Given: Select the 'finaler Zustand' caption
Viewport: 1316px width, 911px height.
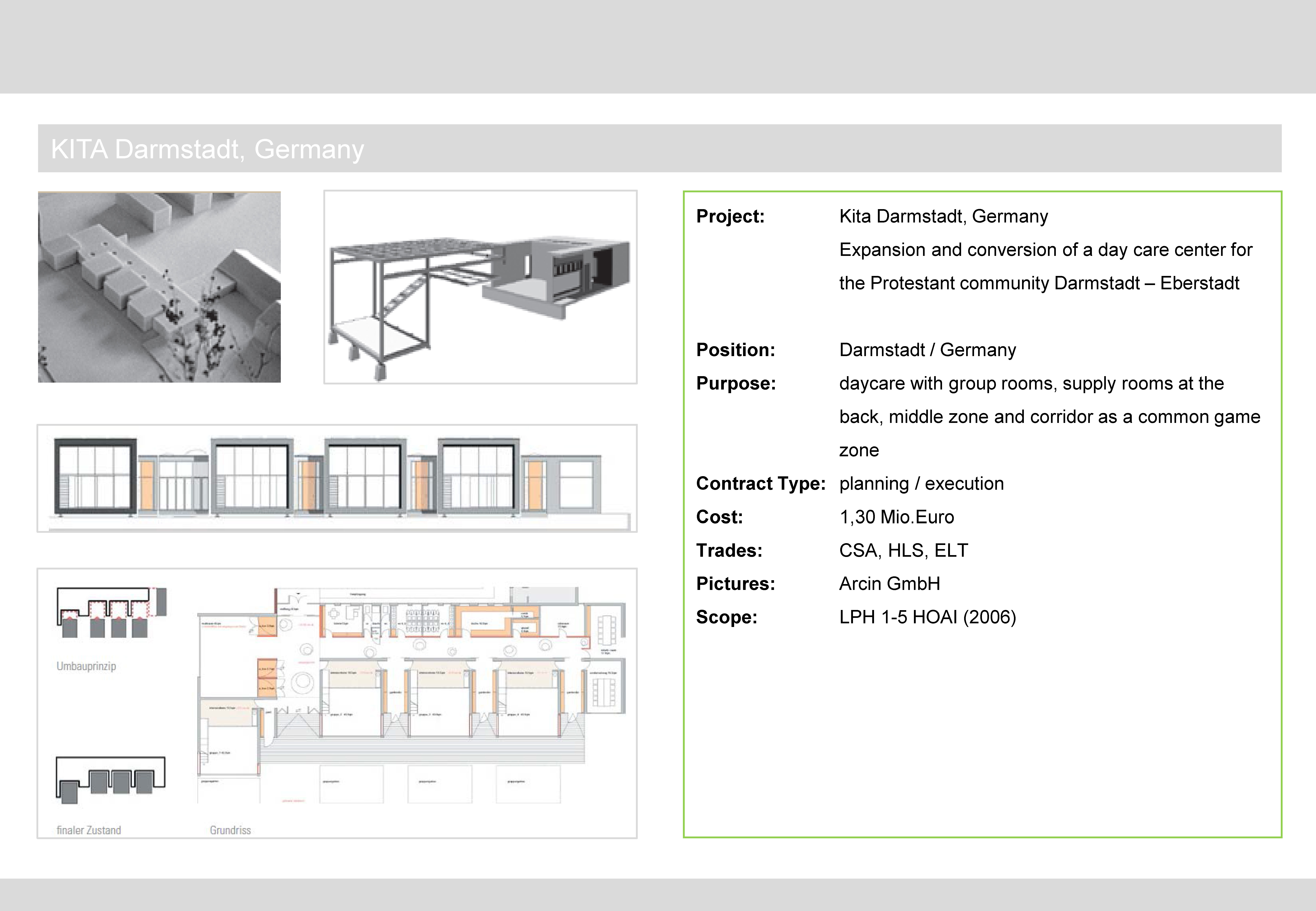Looking at the screenshot, I should (88, 830).
